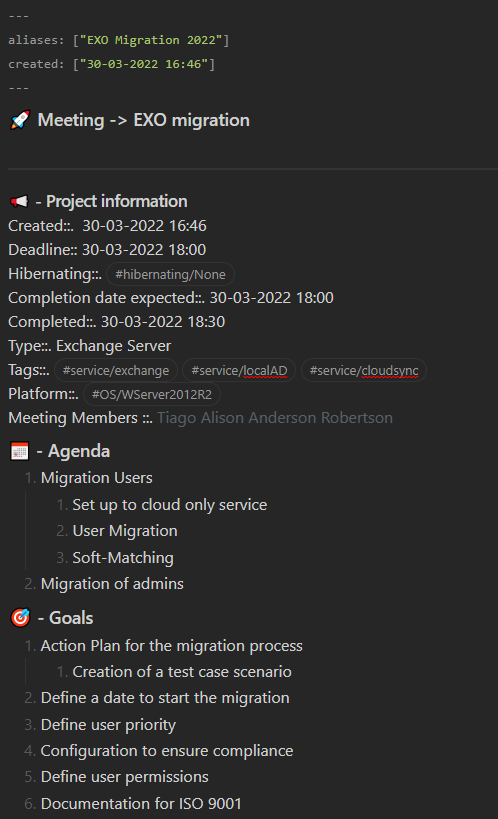Select the #service/localAD tag
498x819 pixels.
(239, 370)
